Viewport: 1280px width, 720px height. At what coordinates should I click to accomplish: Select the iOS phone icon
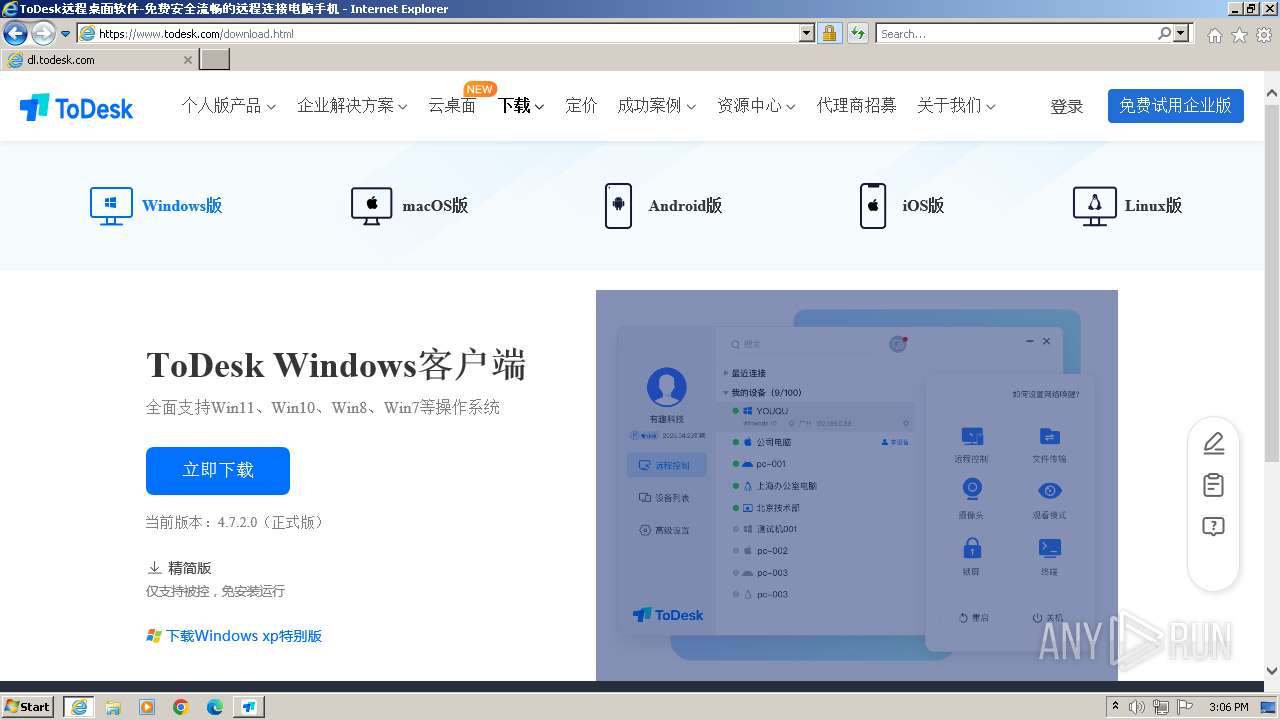873,206
